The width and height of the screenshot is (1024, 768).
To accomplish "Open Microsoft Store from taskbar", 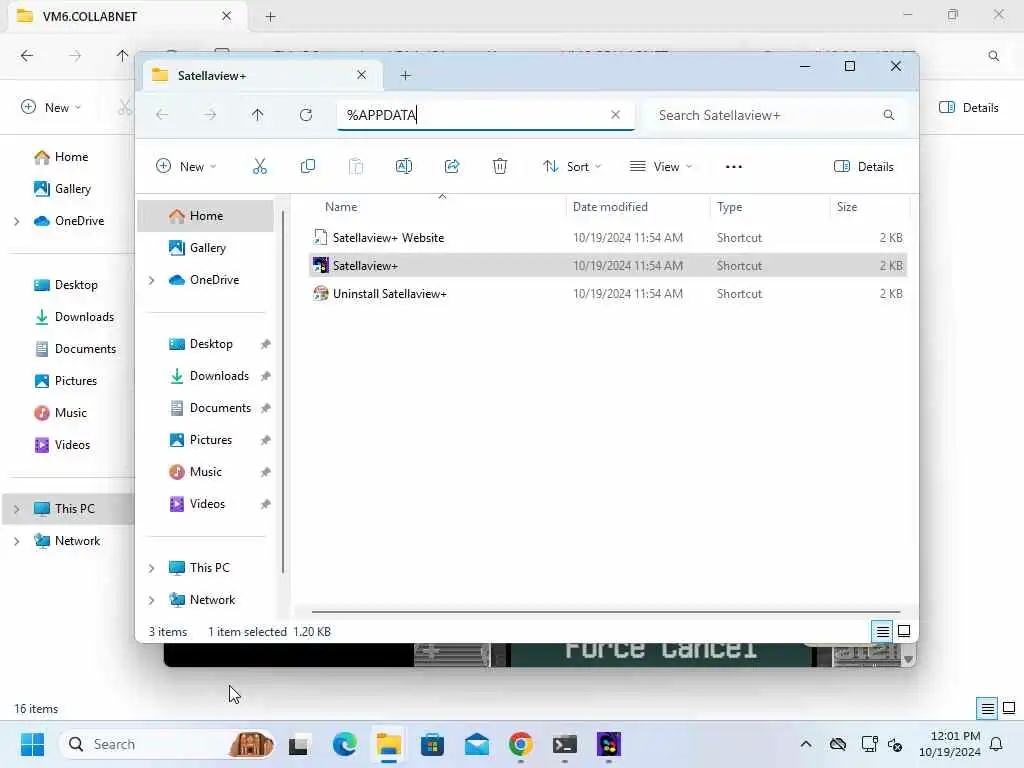I will click(432, 744).
